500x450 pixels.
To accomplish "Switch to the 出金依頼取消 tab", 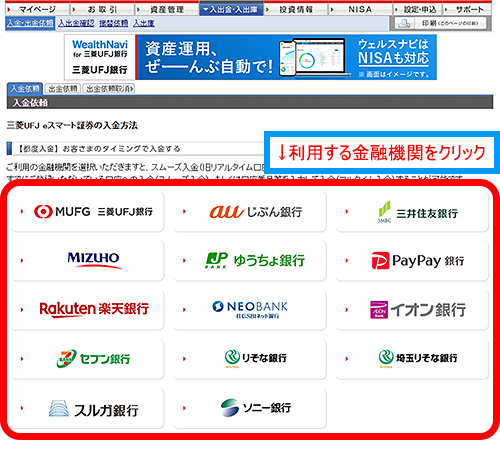I will (x=109, y=89).
